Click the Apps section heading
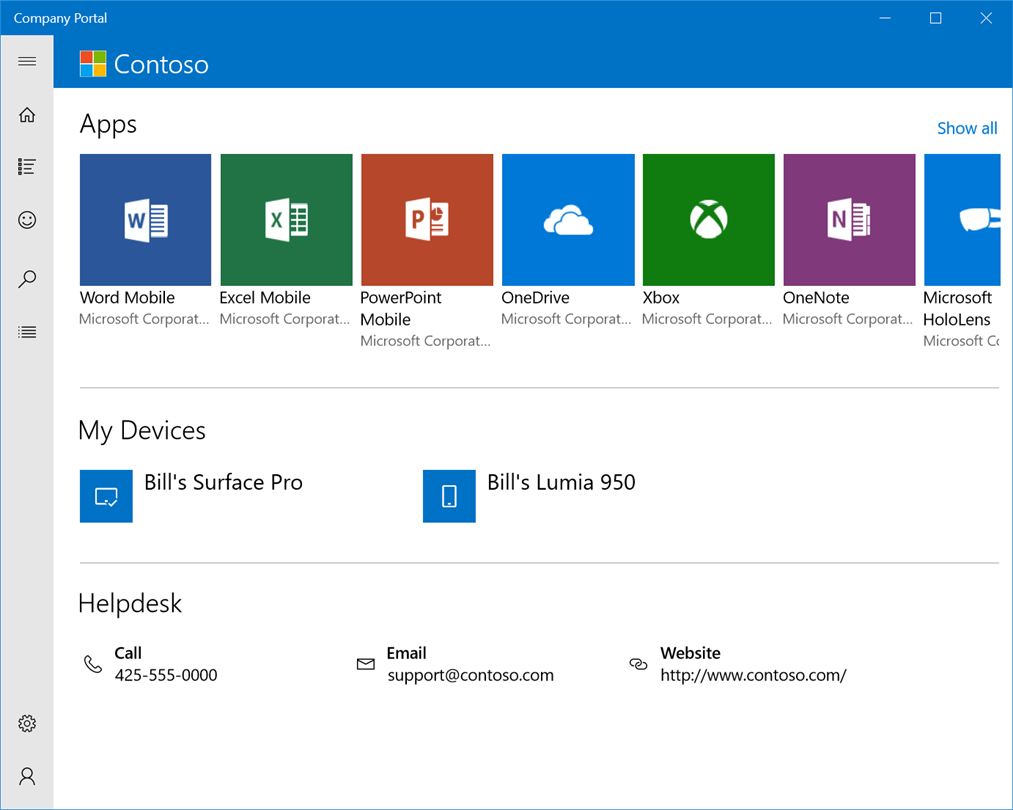The height and width of the screenshot is (810, 1013). pos(108,124)
